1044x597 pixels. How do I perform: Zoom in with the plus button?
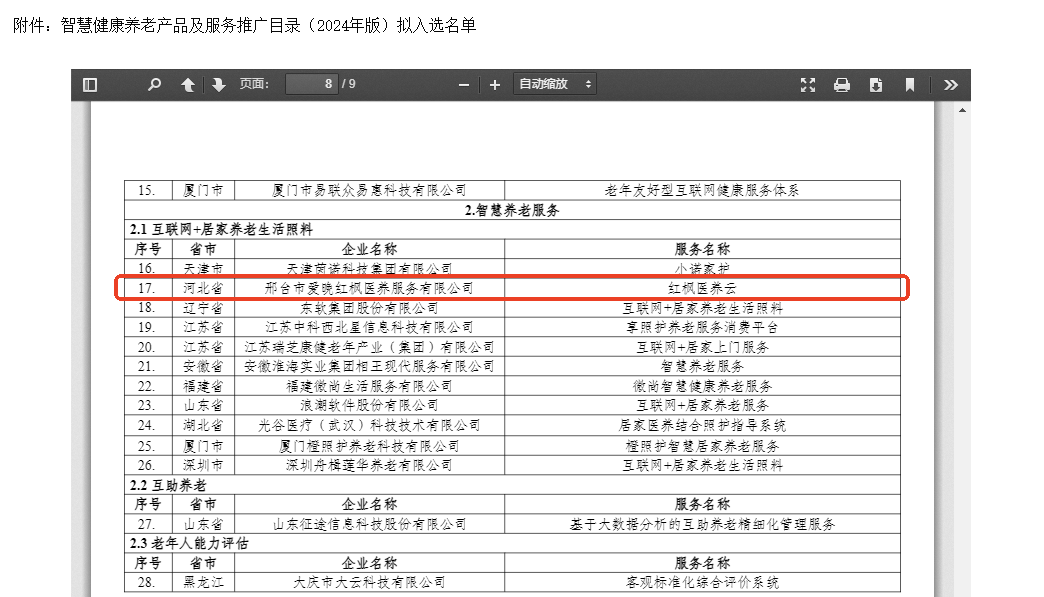[495, 85]
